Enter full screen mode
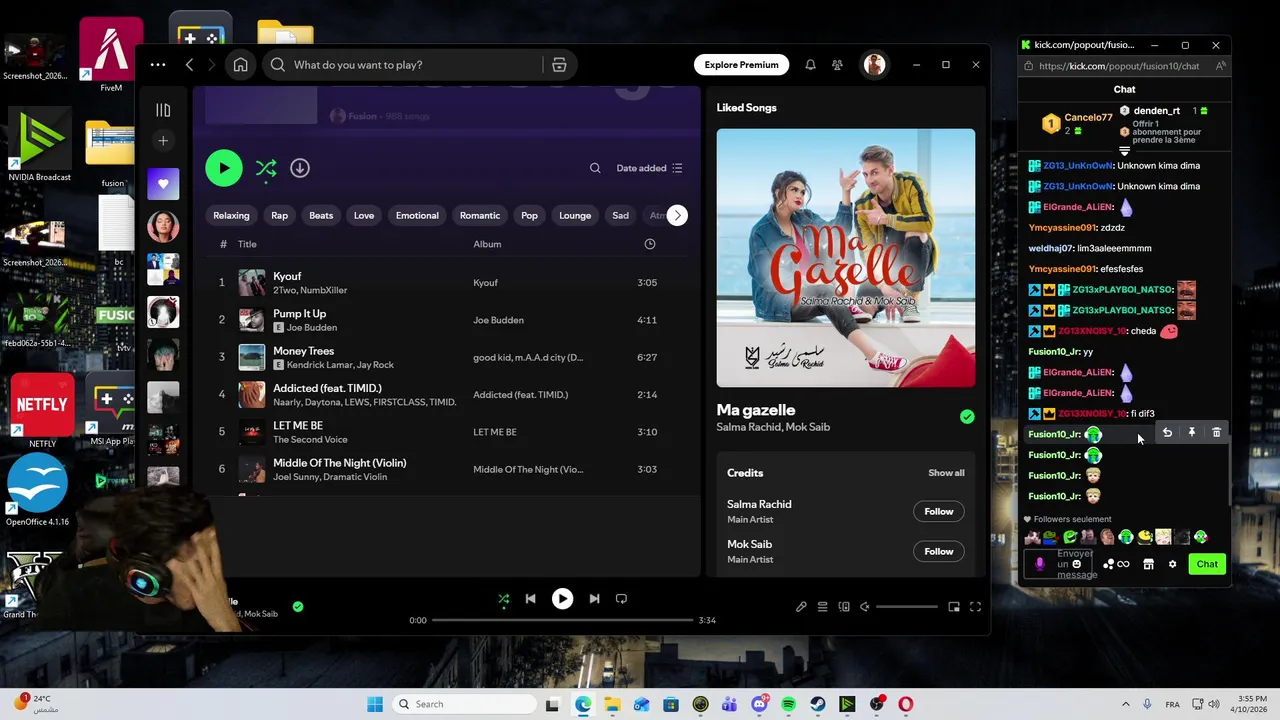Screen dimensions: 1280x720 [975, 606]
